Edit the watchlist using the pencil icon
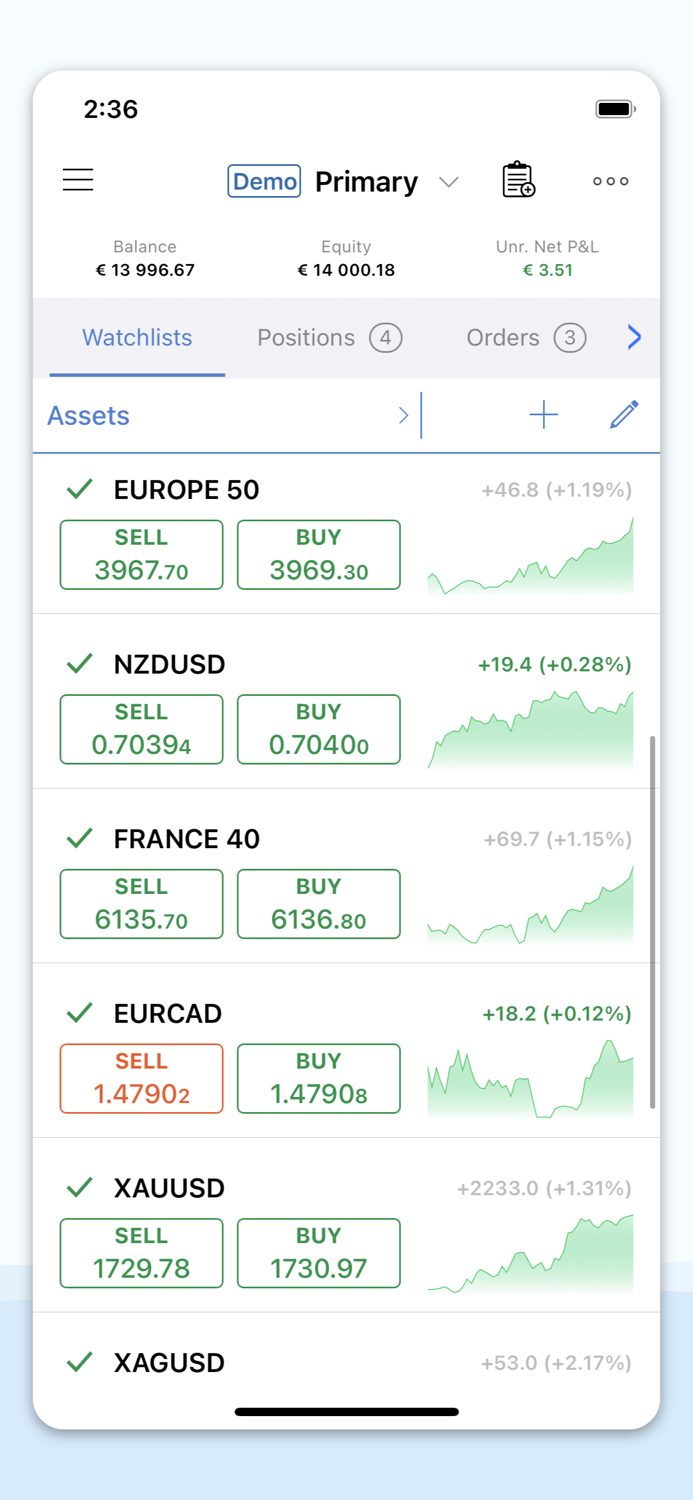 (623, 414)
